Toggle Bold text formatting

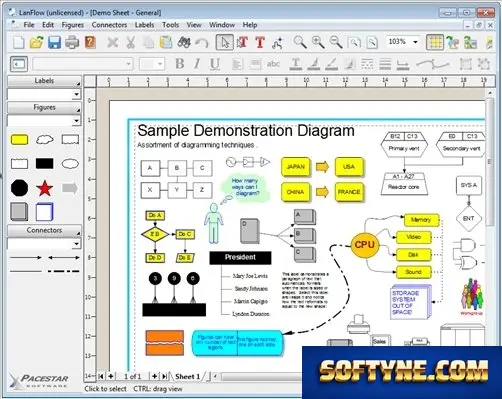tap(180, 64)
